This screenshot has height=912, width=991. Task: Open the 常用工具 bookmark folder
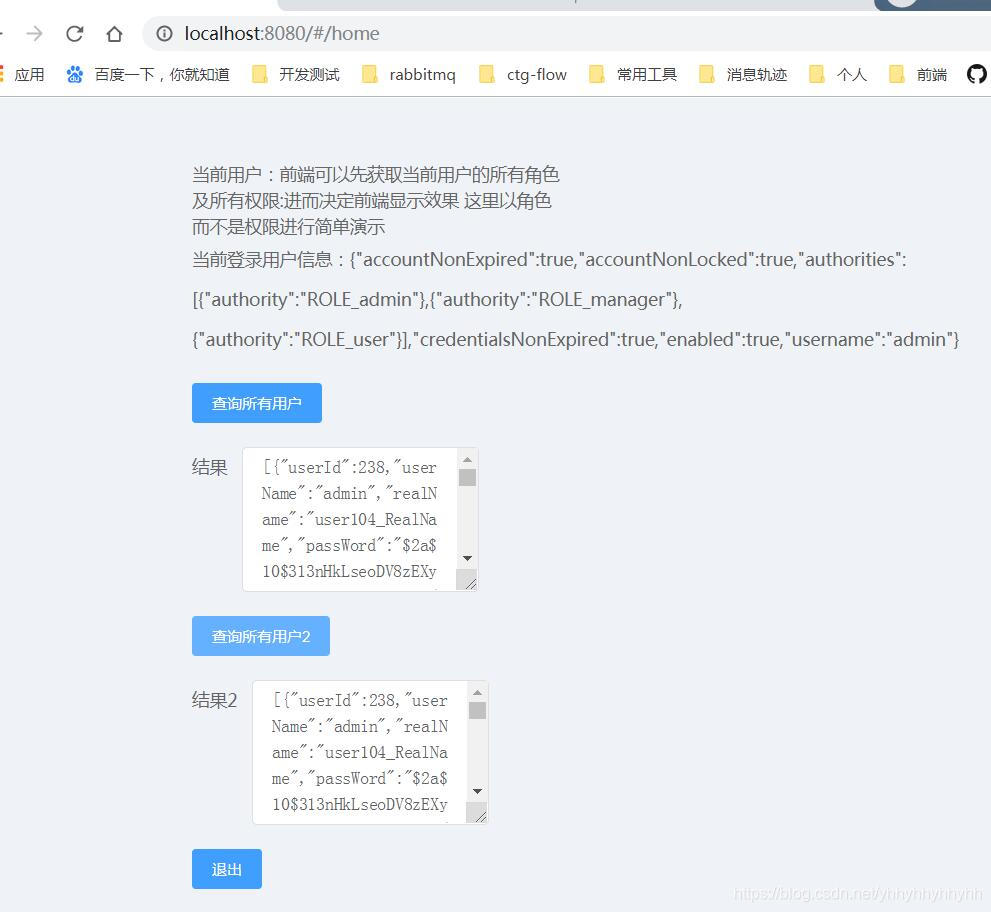point(633,75)
